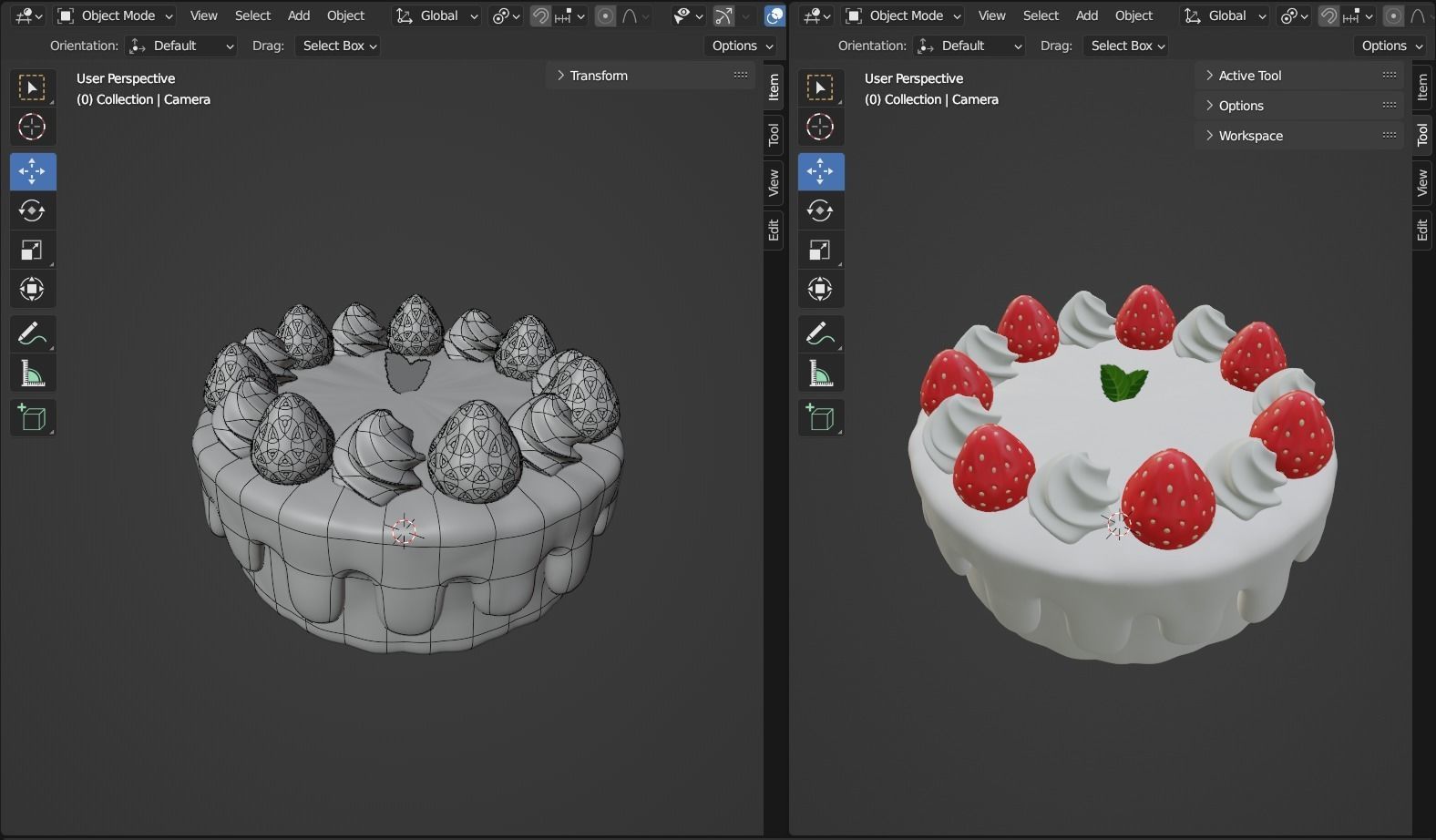1436x840 pixels.
Task: Expand the Options panel in right sidebar
Action: pos(1300,106)
